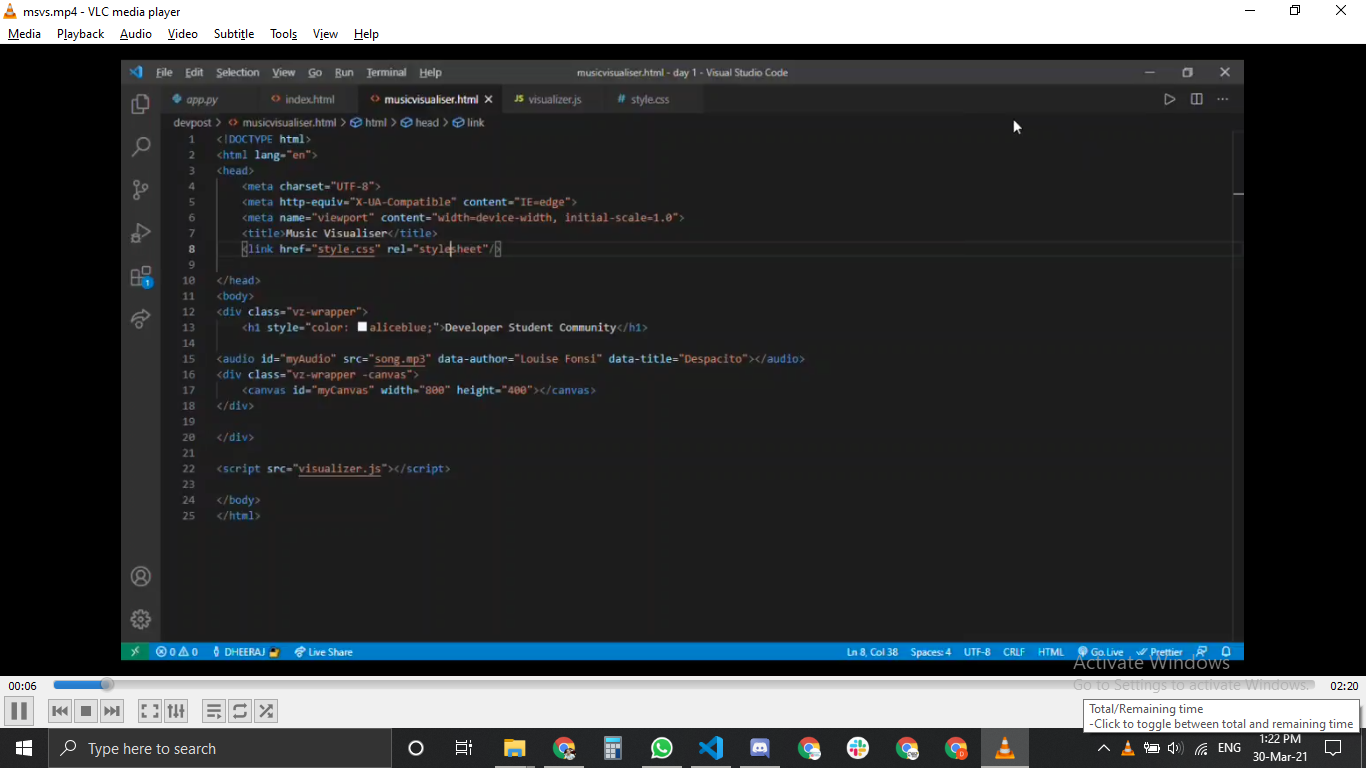Click the remote window icon in VS Code status bar
The image size is (1366, 768).
tap(135, 652)
